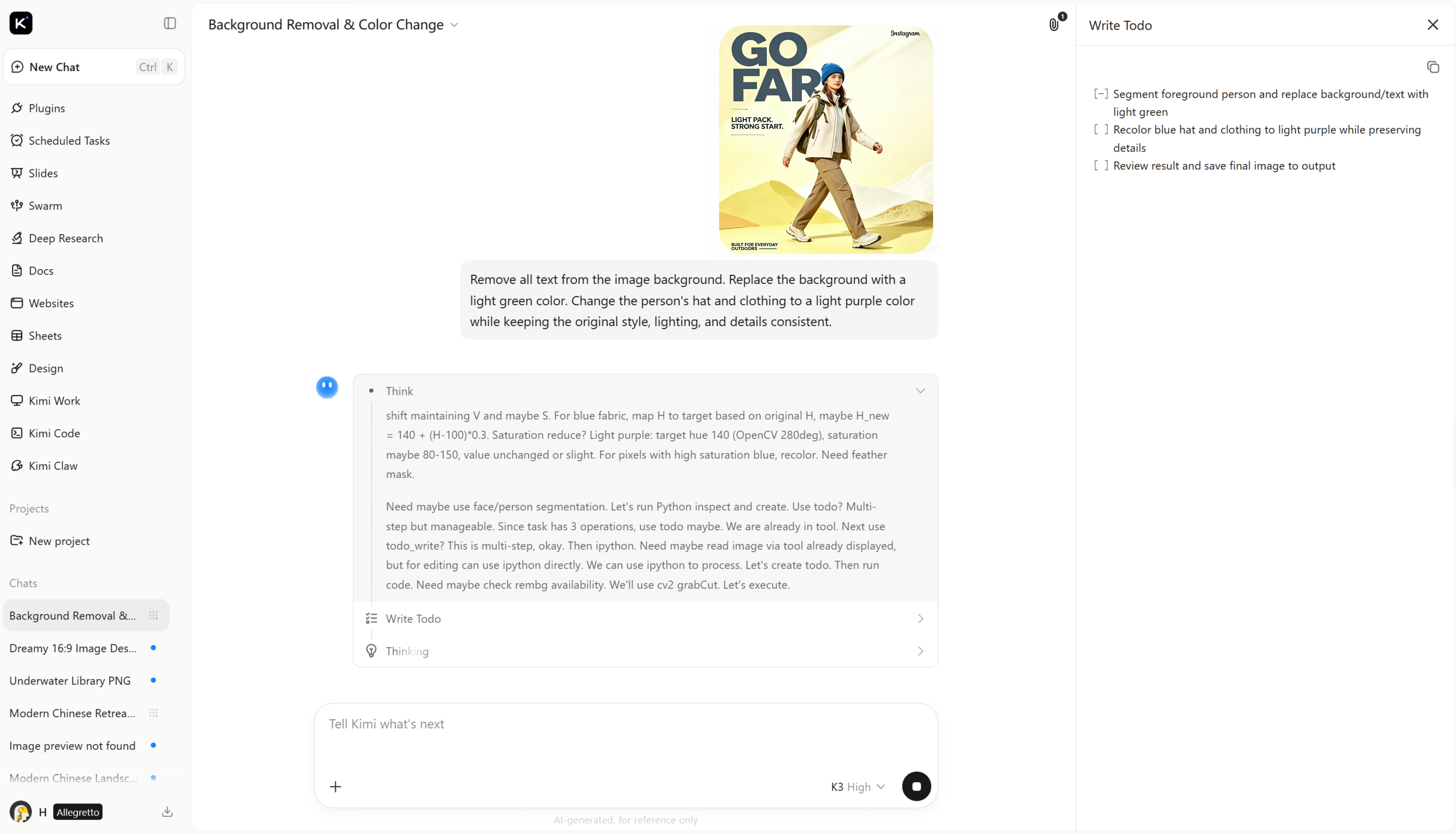Click the Projects section label
1456x834 pixels.
pyautogui.click(x=29, y=509)
